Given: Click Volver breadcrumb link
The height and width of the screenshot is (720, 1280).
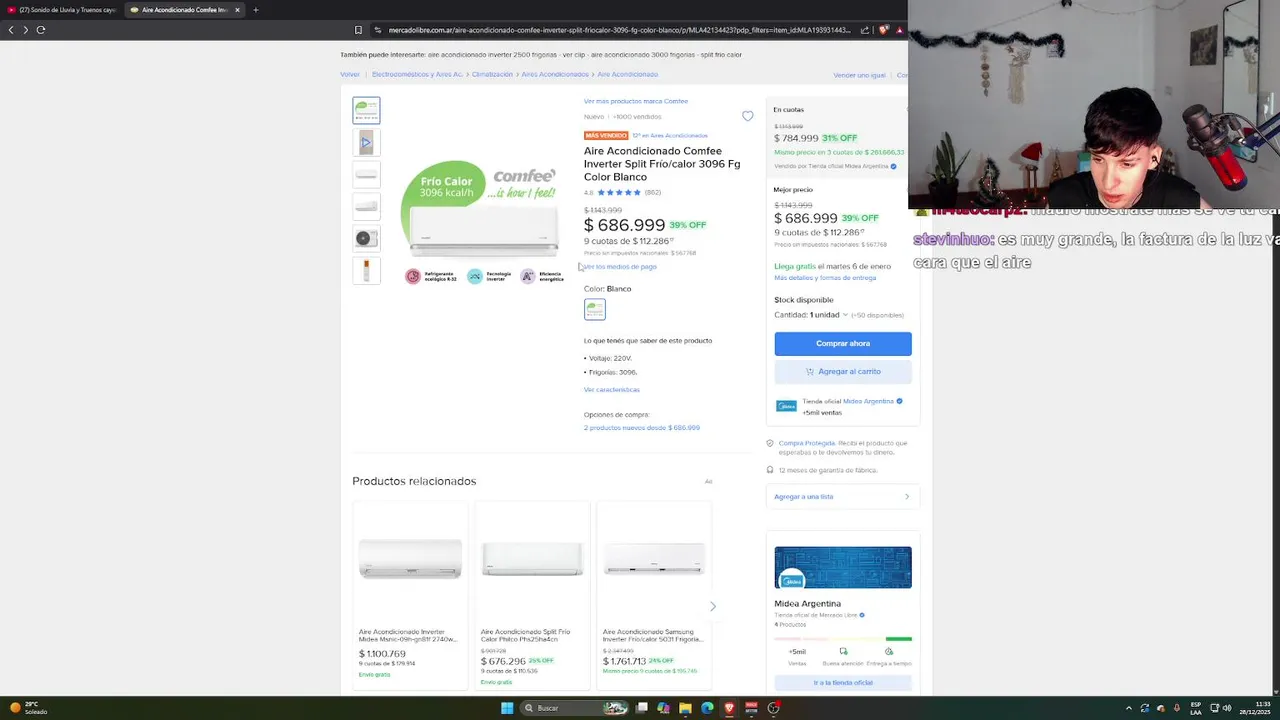Looking at the screenshot, I should [350, 75].
